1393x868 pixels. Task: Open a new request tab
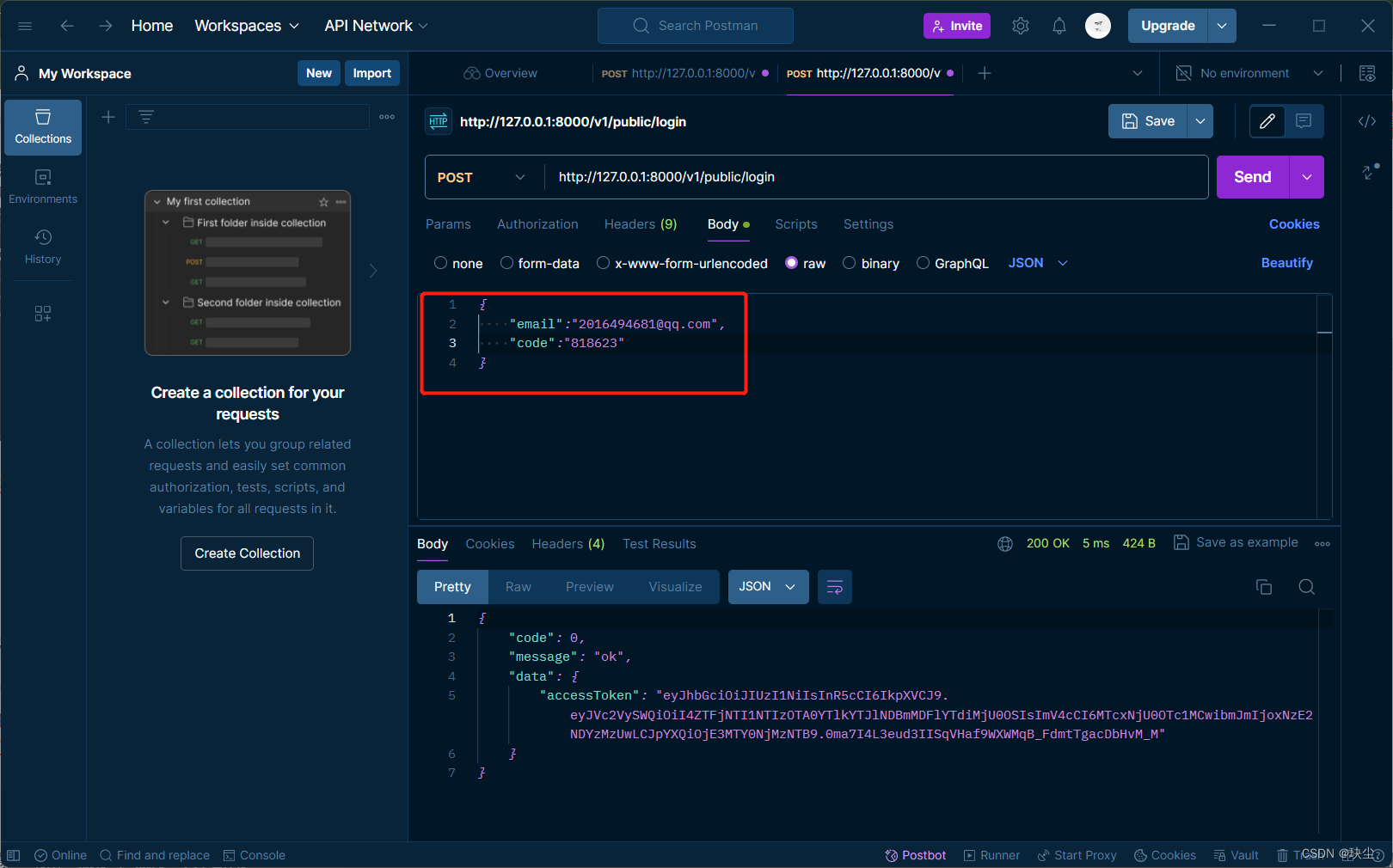[x=985, y=73]
